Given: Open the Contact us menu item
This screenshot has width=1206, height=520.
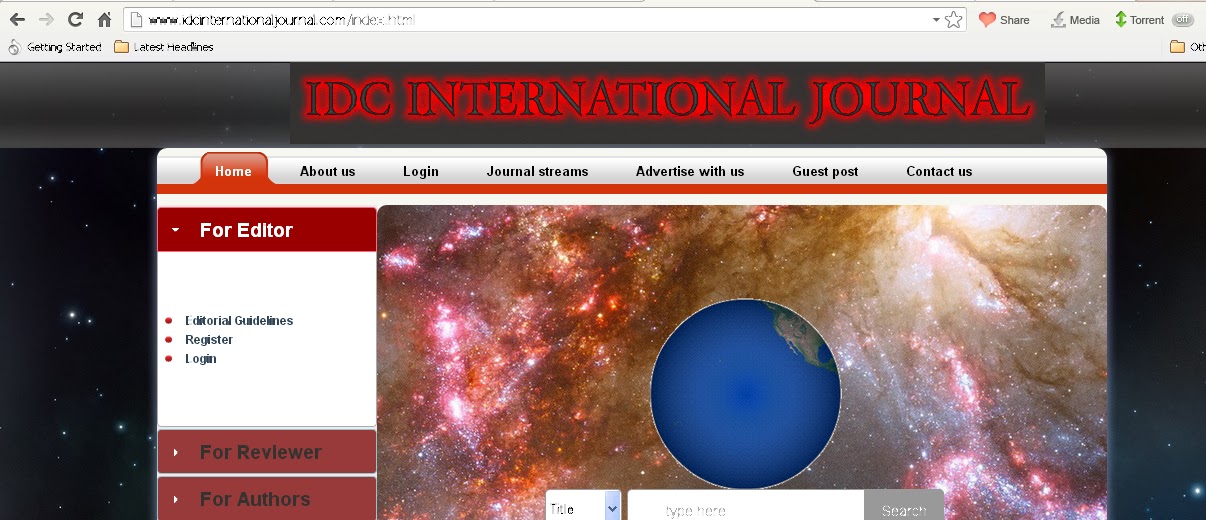Looking at the screenshot, I should pos(939,171).
